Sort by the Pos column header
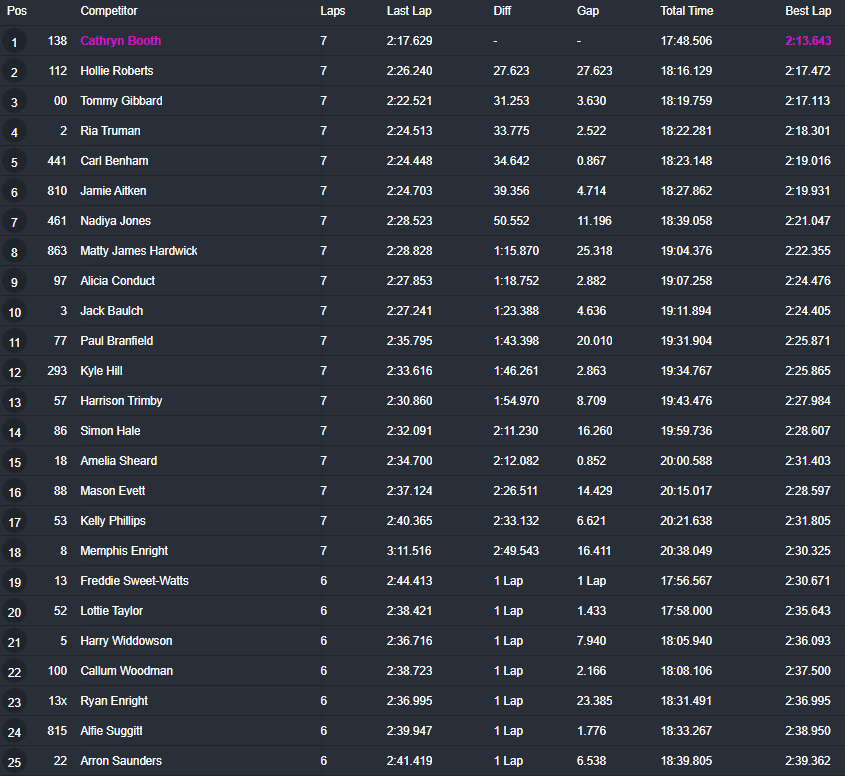The image size is (845, 776). pyautogui.click(x=17, y=11)
